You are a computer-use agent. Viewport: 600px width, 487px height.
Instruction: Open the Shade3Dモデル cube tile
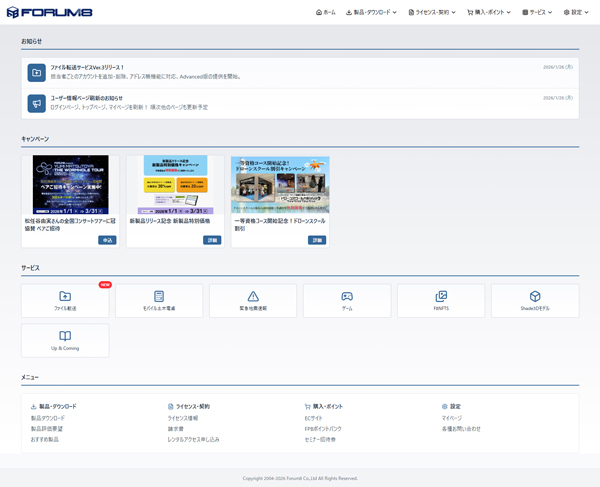[535, 300]
